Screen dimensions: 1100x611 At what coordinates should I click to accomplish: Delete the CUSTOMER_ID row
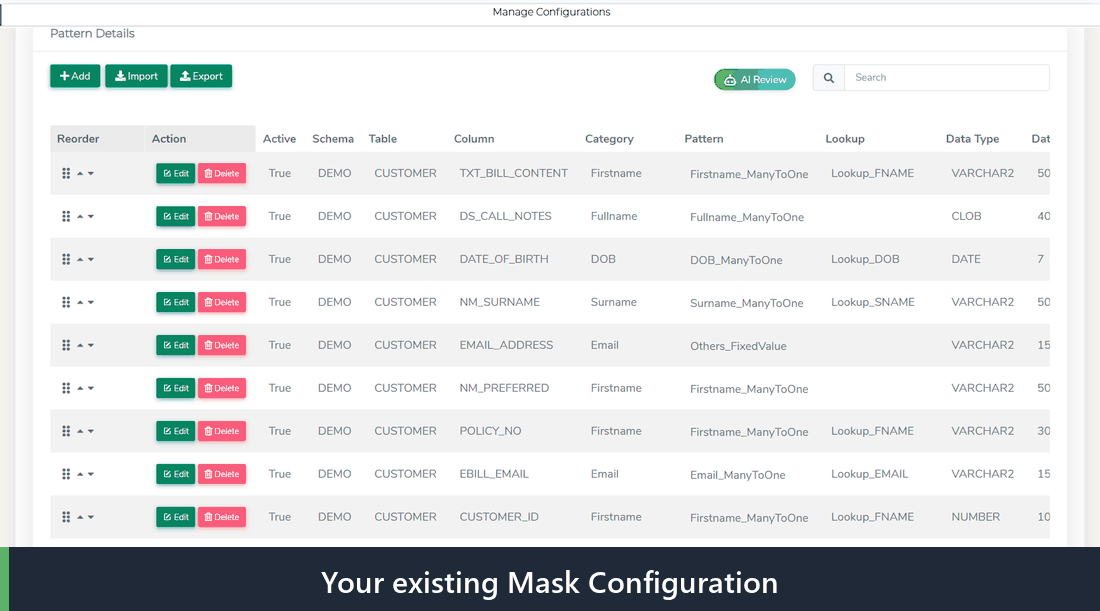pos(222,517)
